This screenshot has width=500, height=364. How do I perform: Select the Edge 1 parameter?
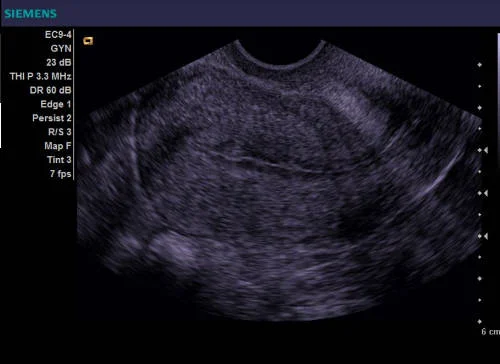(x=56, y=104)
